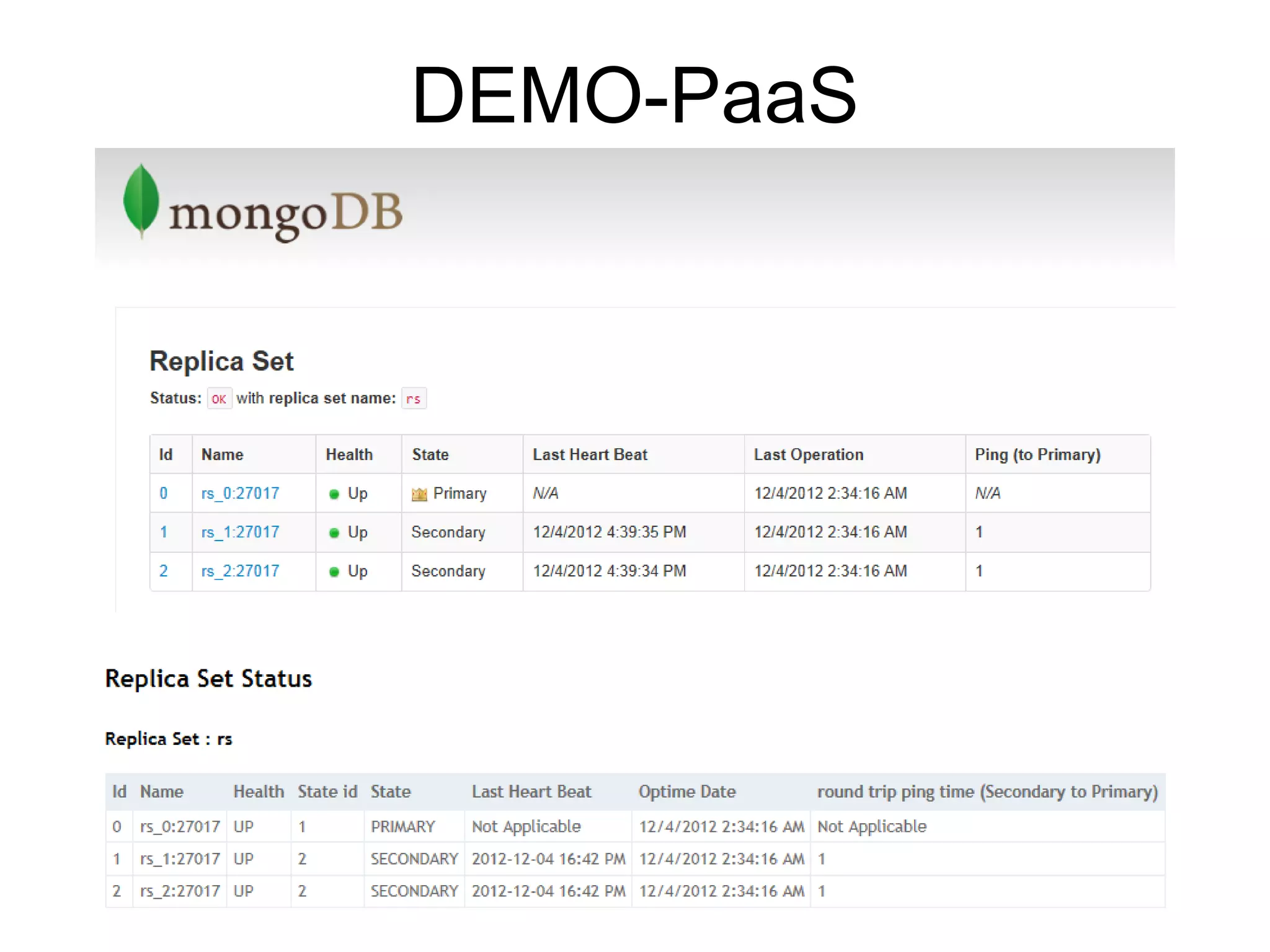This screenshot has width=1270, height=952.
Task: Click the green Up dot for rs_0:27017
Action: [334, 494]
